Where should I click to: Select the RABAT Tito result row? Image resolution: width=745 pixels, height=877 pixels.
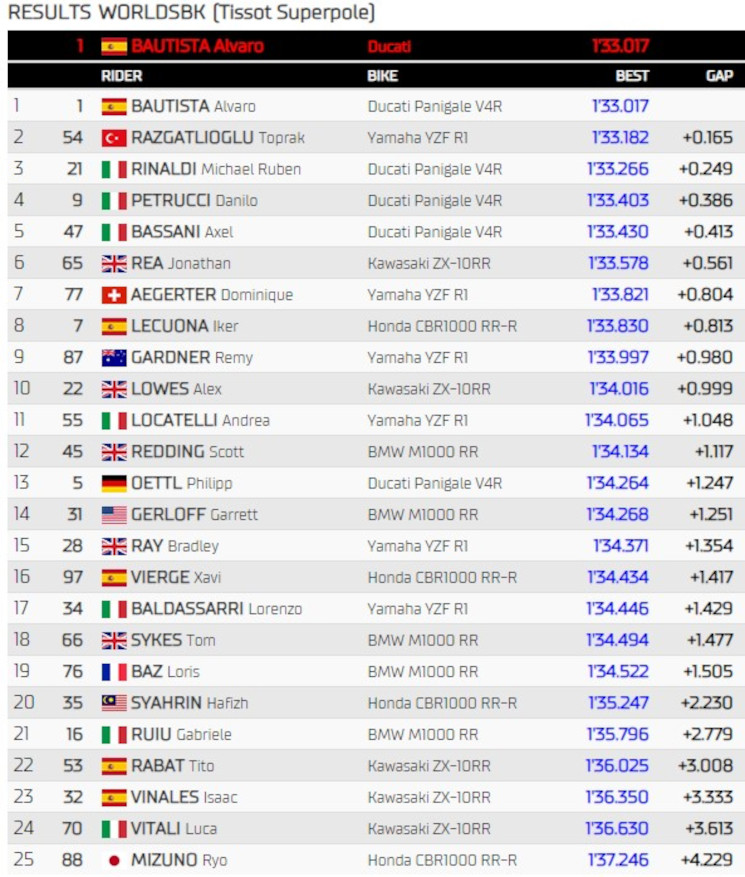pyautogui.click(x=376, y=766)
